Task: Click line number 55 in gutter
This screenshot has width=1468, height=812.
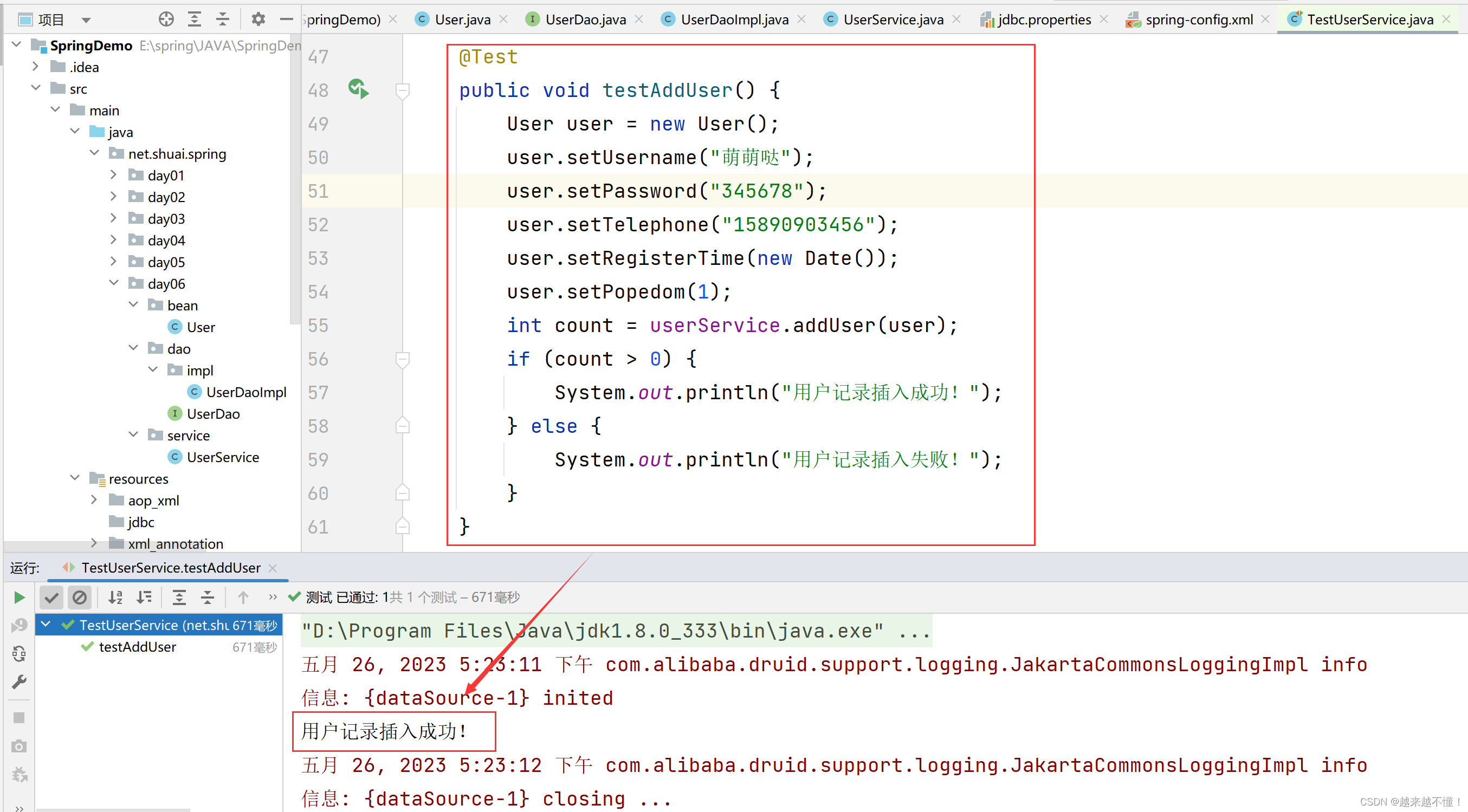Action: pyautogui.click(x=318, y=326)
